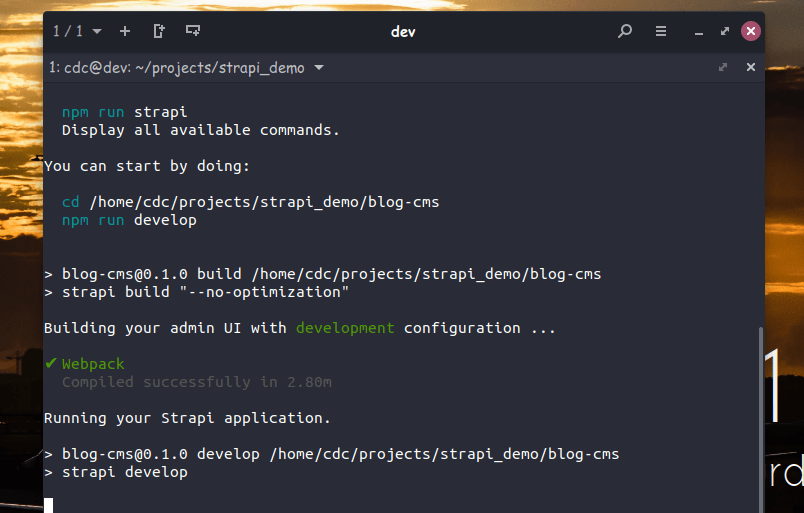Click the blog-cms directory path text
This screenshot has height=513, width=804.
265,202
